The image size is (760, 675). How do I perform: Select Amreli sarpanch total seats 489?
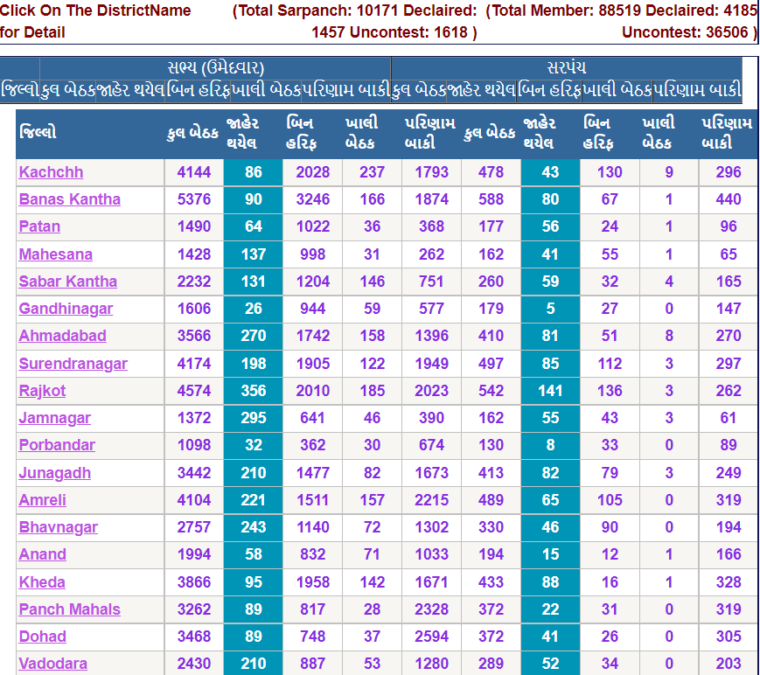click(491, 500)
